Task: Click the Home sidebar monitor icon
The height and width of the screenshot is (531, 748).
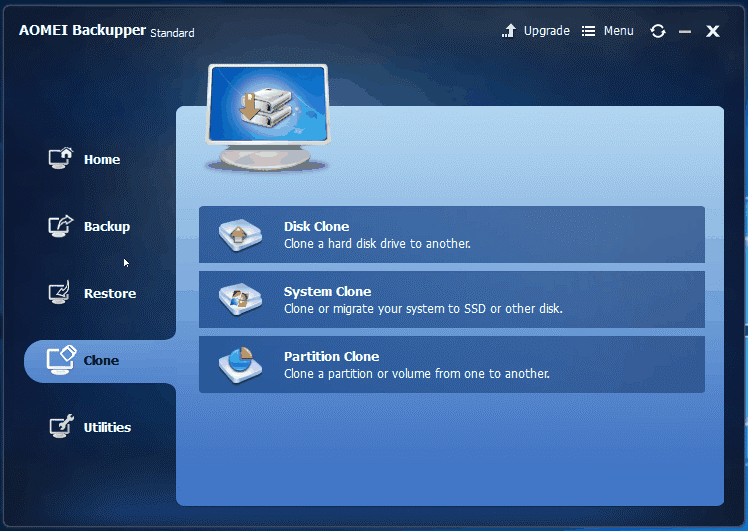Action: [61, 158]
